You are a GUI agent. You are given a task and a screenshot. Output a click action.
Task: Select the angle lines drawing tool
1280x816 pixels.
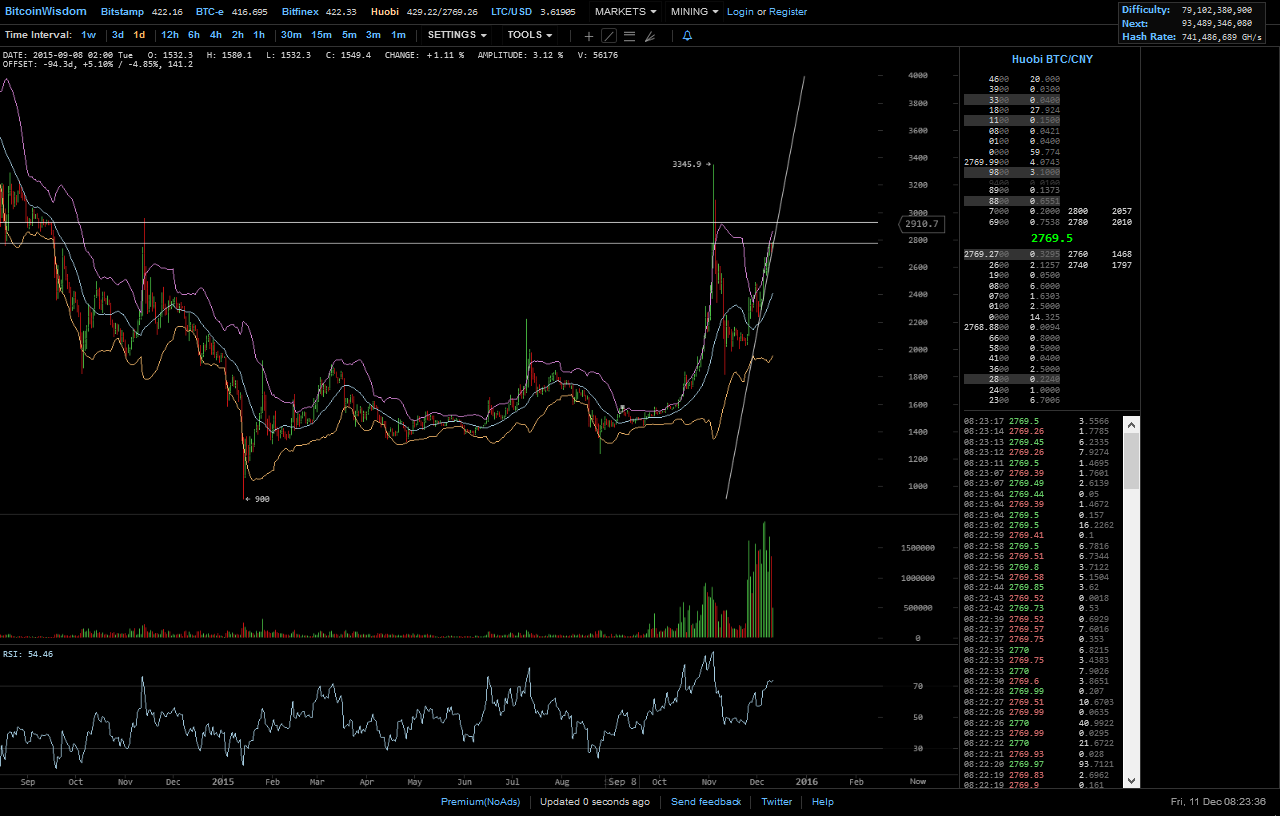pos(651,36)
